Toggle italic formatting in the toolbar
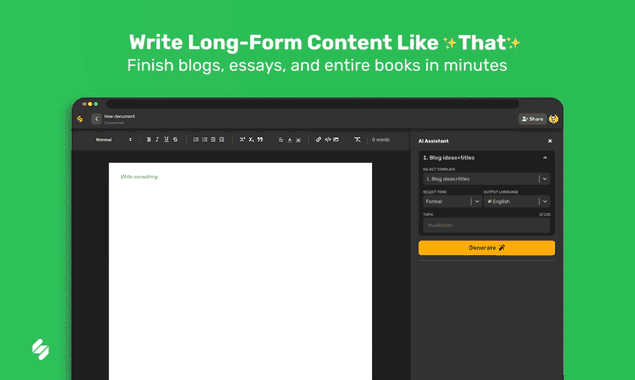The image size is (635, 380). [157, 139]
